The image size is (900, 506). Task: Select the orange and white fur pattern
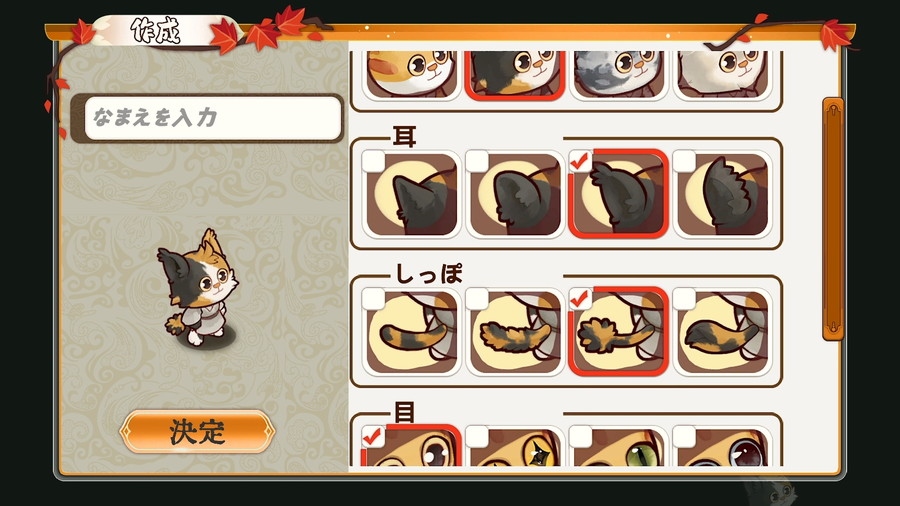pos(412,75)
